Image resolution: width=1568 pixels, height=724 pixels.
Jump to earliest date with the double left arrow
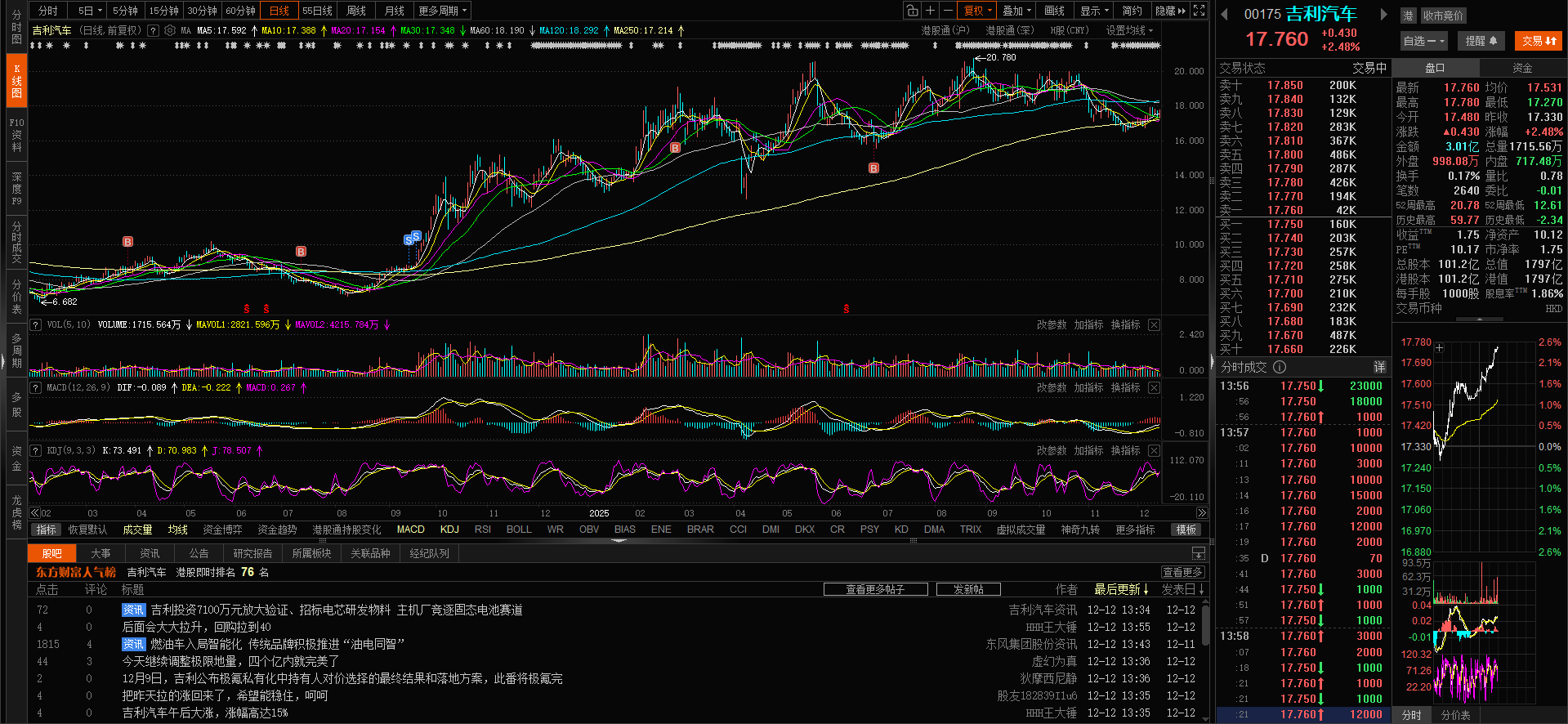tap(35, 513)
